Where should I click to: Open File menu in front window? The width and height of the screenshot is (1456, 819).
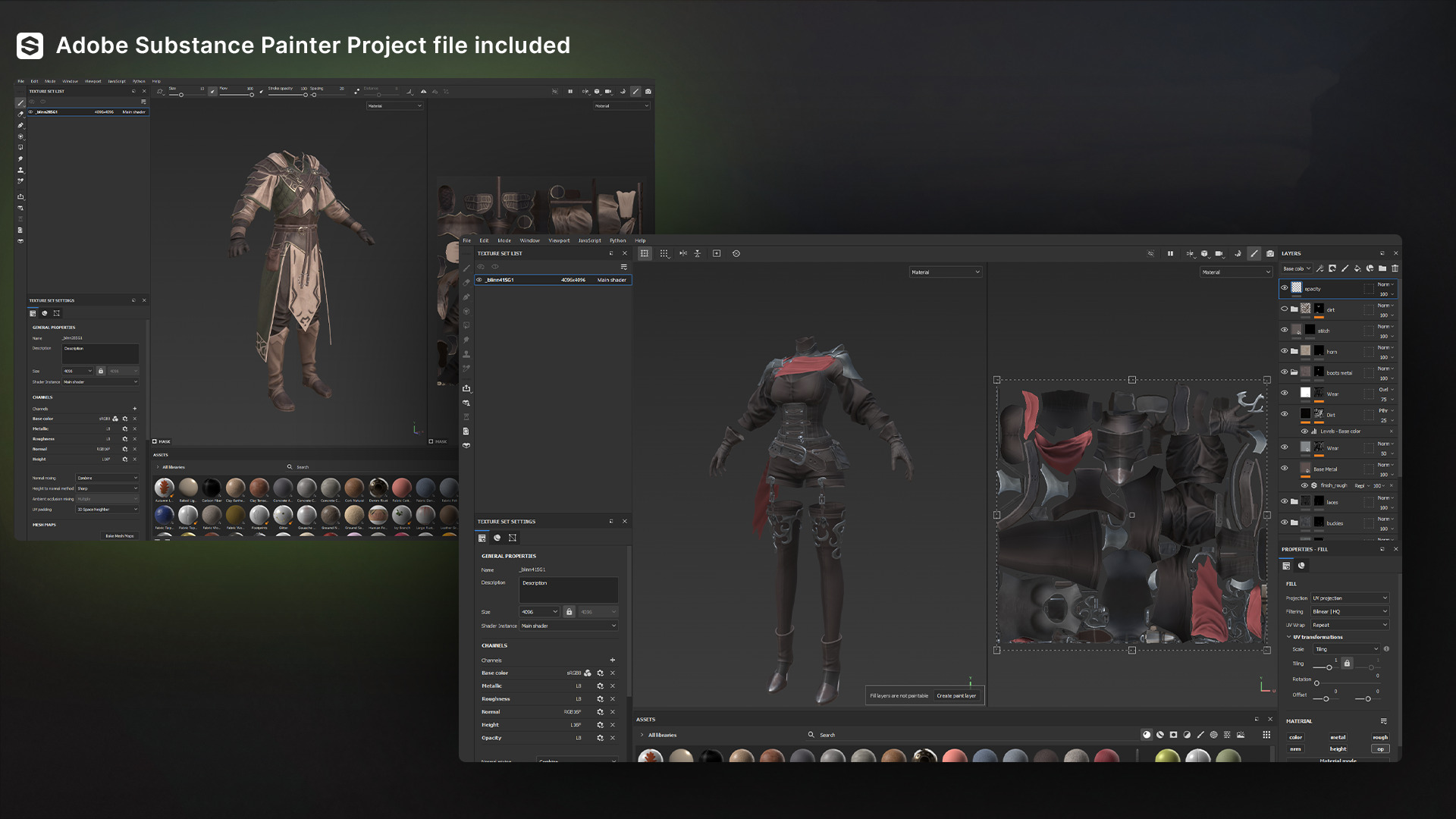click(x=467, y=240)
